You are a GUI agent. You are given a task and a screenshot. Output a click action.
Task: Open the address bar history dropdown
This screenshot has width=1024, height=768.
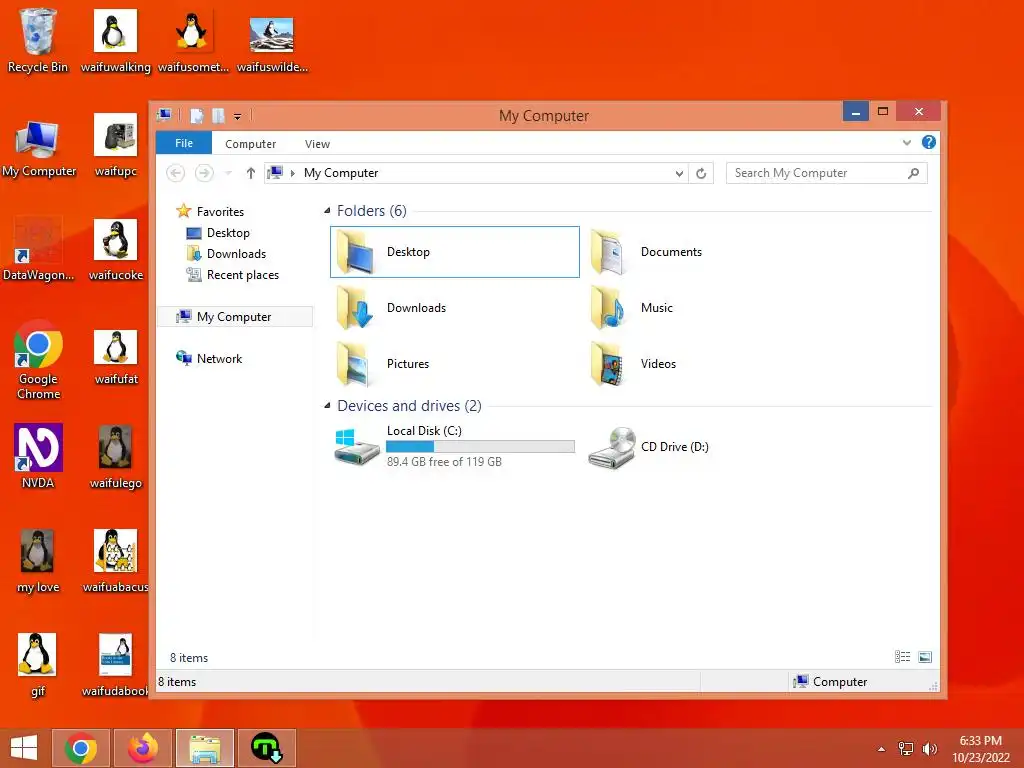click(679, 173)
